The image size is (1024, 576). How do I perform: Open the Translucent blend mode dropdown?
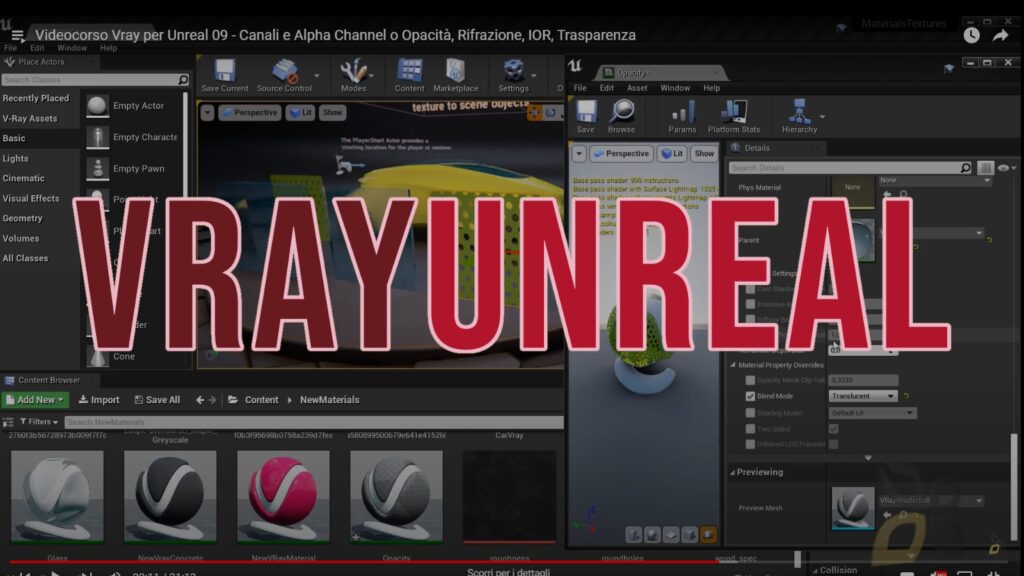(x=863, y=396)
